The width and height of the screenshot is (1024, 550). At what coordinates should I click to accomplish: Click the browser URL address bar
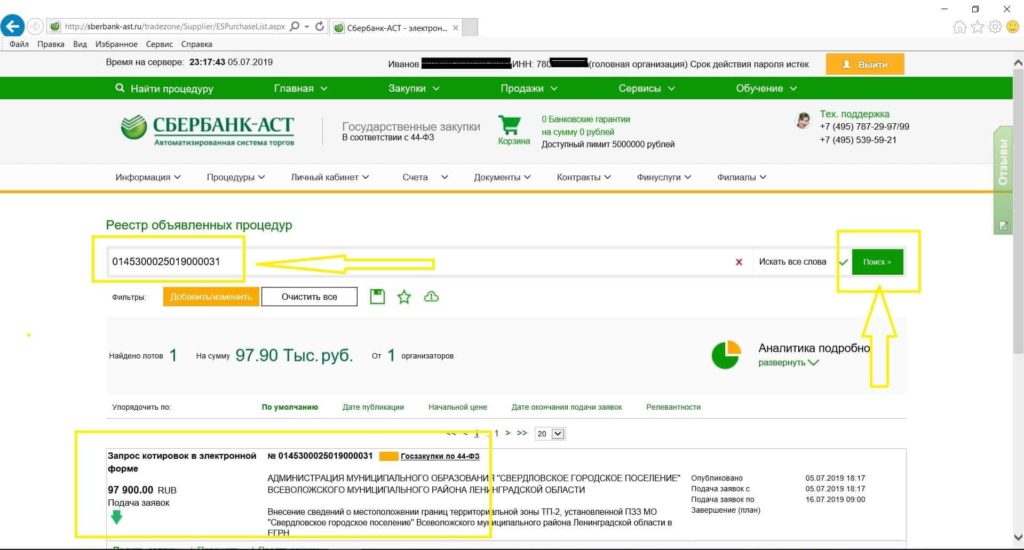(x=174, y=27)
